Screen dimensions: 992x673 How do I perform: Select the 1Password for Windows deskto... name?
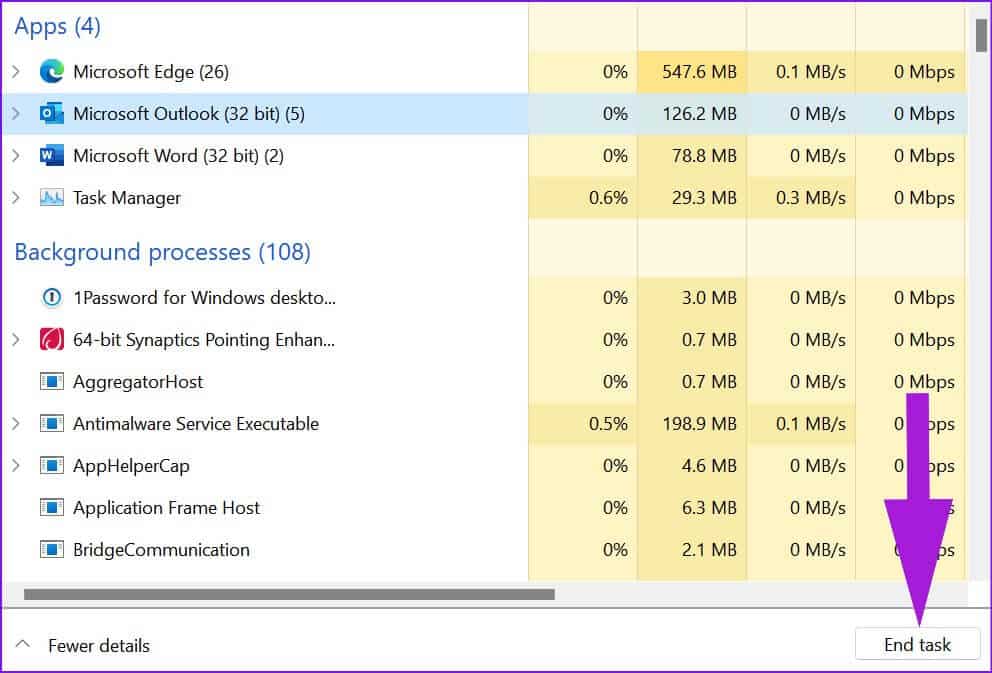tap(204, 297)
